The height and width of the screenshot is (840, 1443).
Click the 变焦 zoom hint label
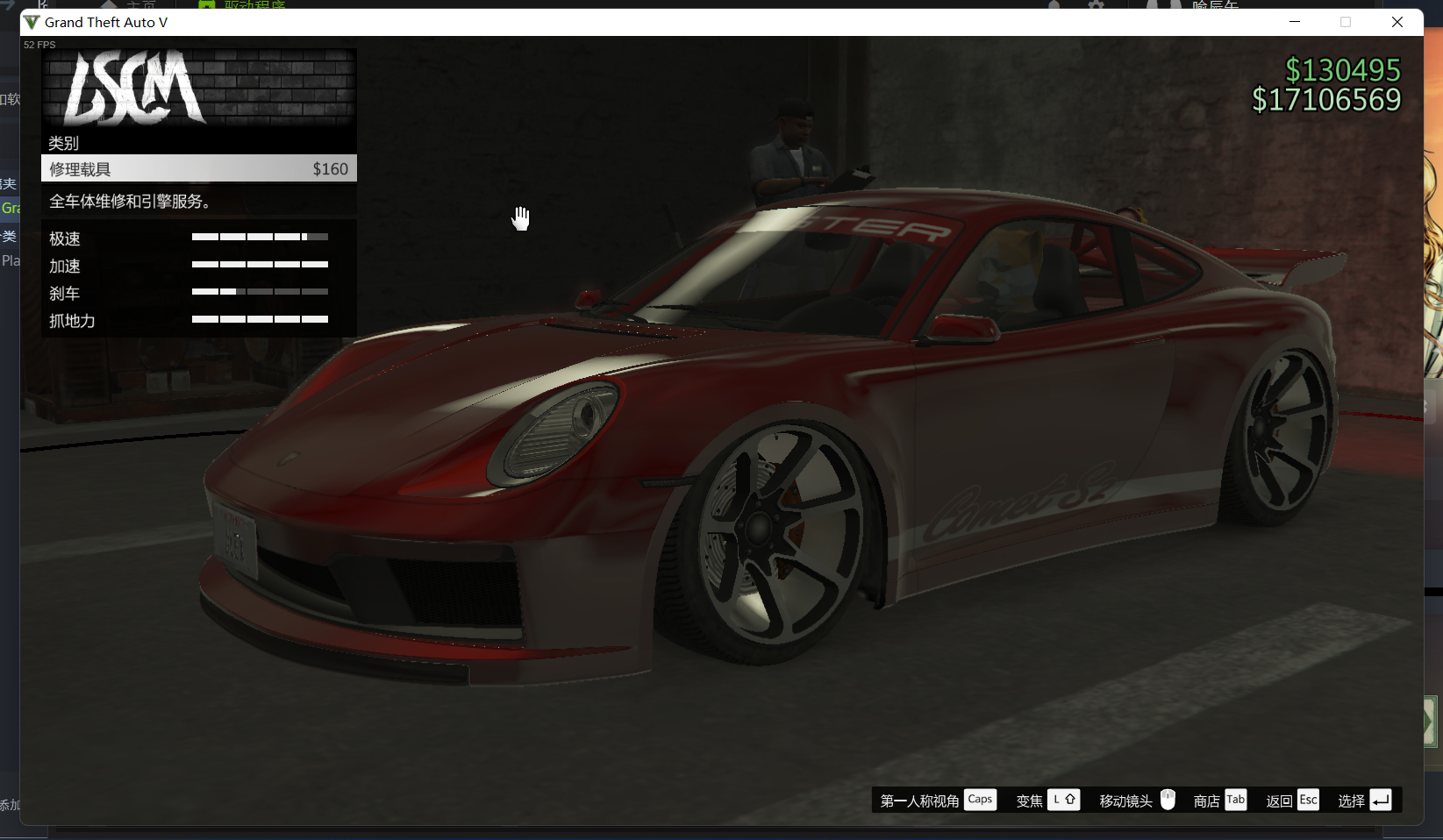[x=1030, y=801]
